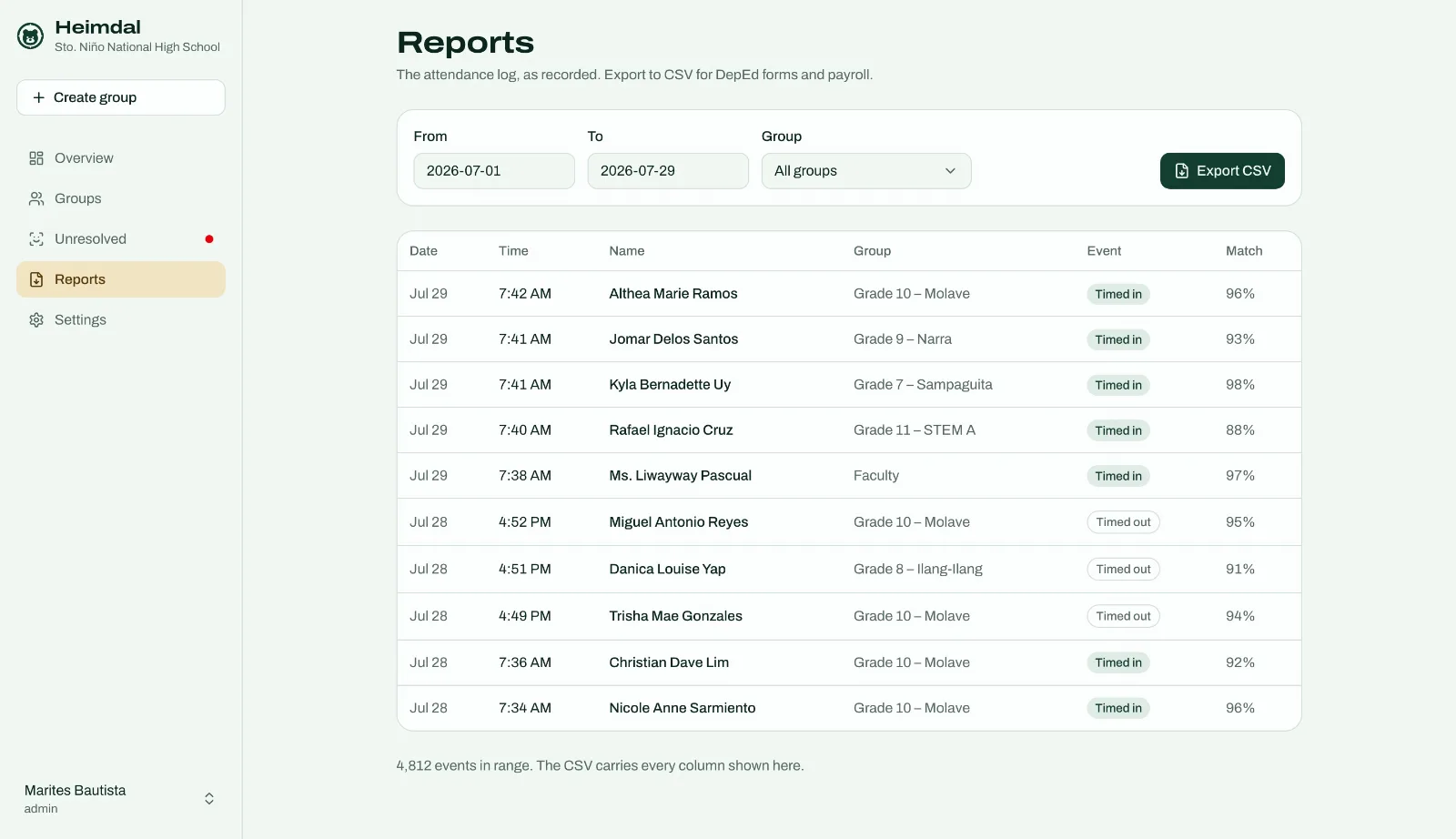
Task: Click the Timed out badge for Danica Louise Yap
Action: pos(1123,570)
